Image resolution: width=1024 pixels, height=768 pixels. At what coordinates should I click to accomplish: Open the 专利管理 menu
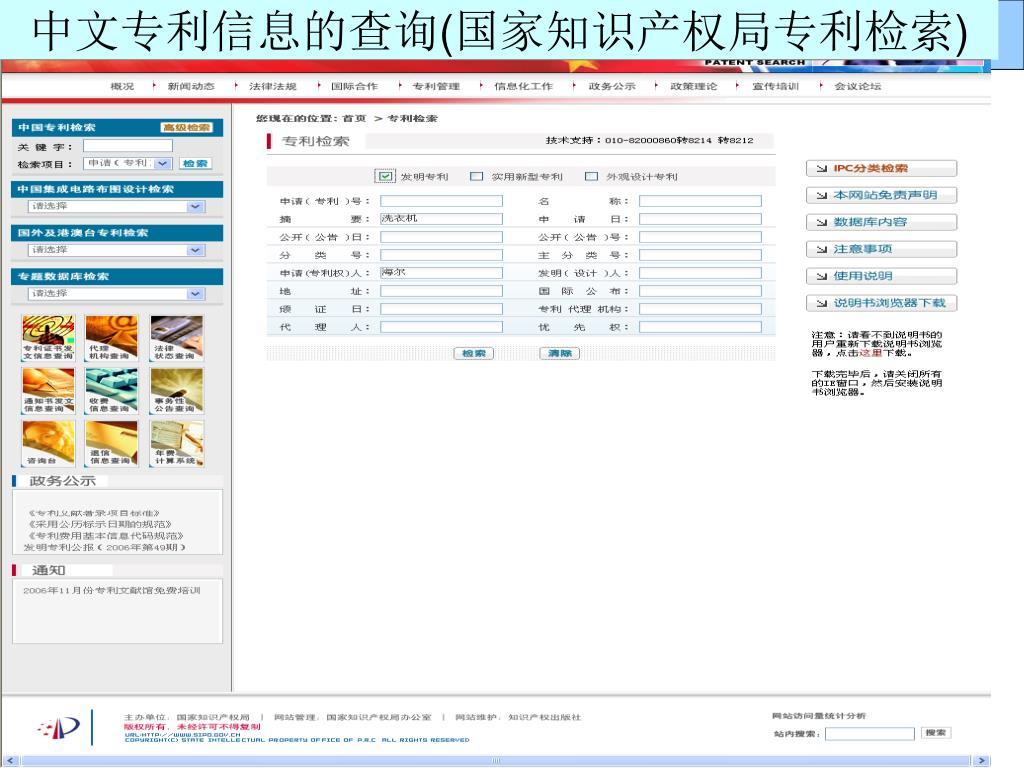point(436,86)
